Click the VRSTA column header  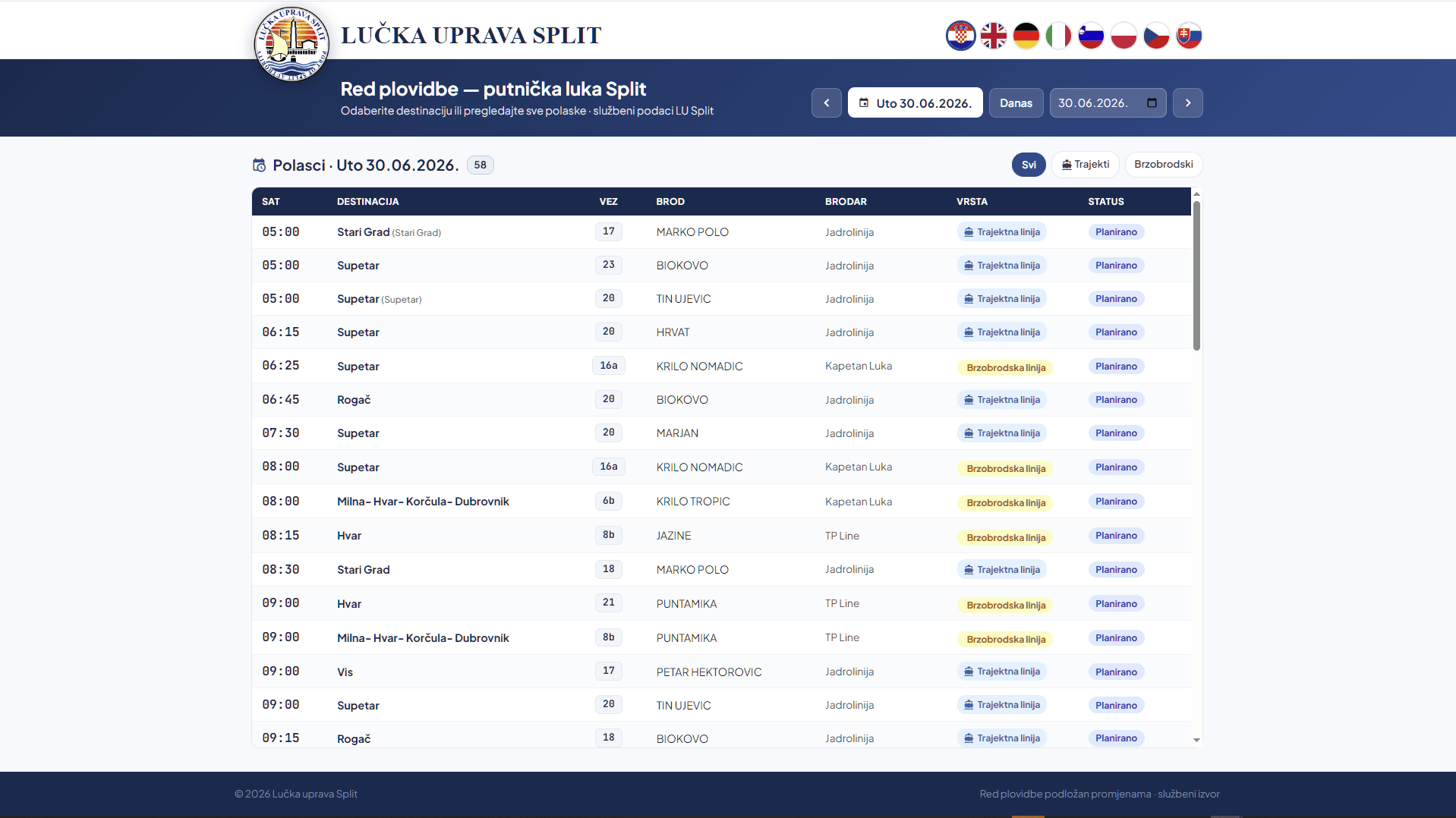972,202
